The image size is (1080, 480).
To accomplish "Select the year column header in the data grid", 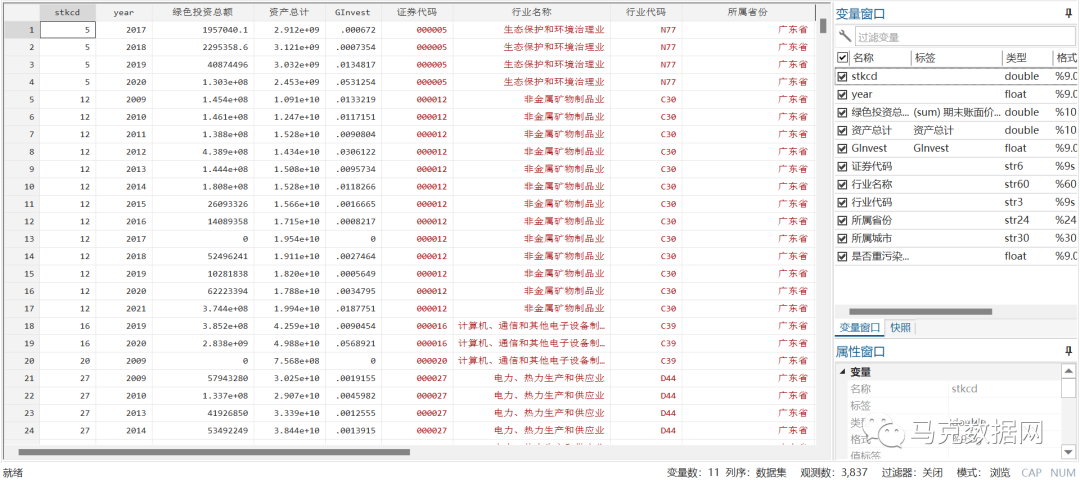I will click(123, 12).
